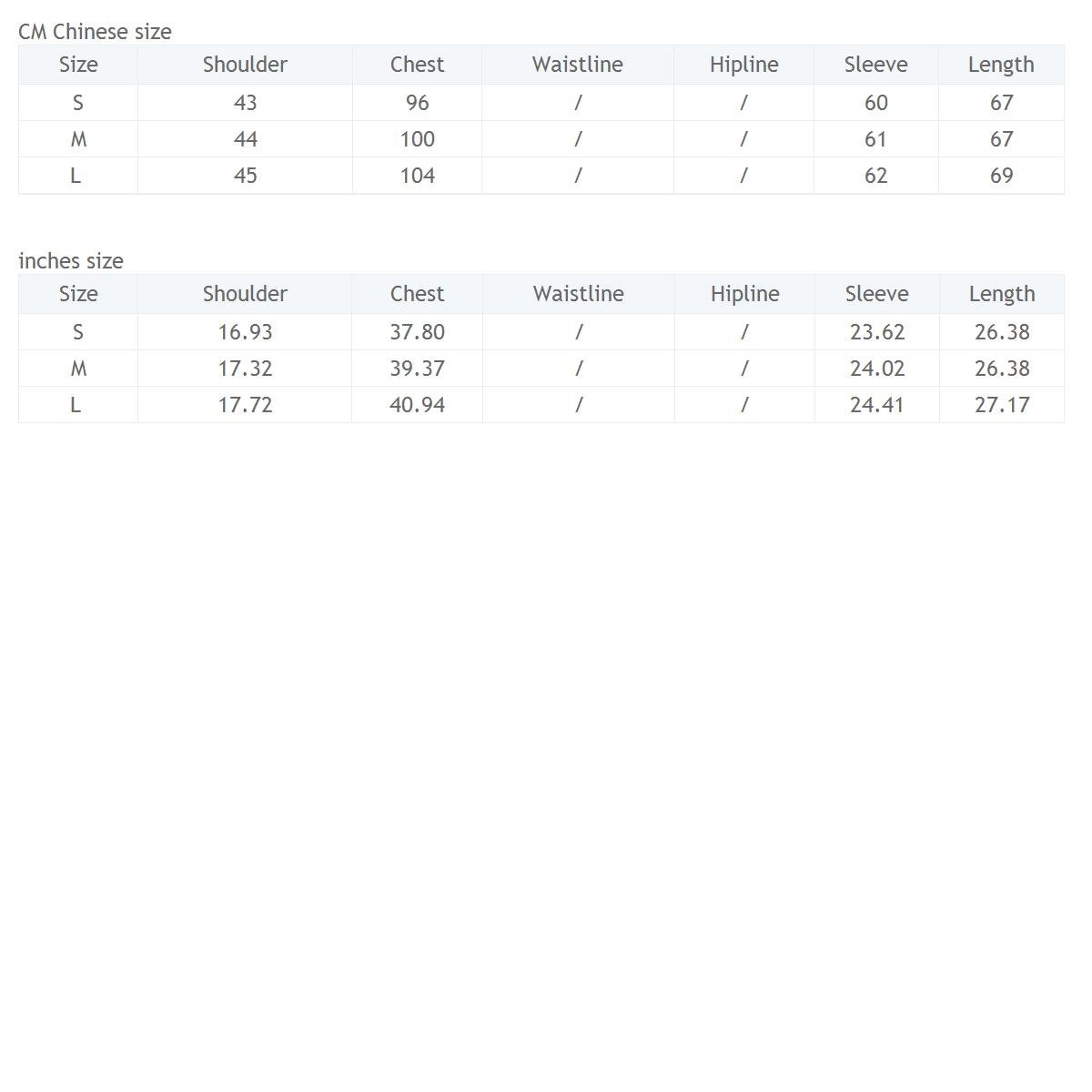Image resolution: width=1092 pixels, height=1092 pixels.
Task: Click the shoulder value 16.93 cell
Action: point(245,332)
